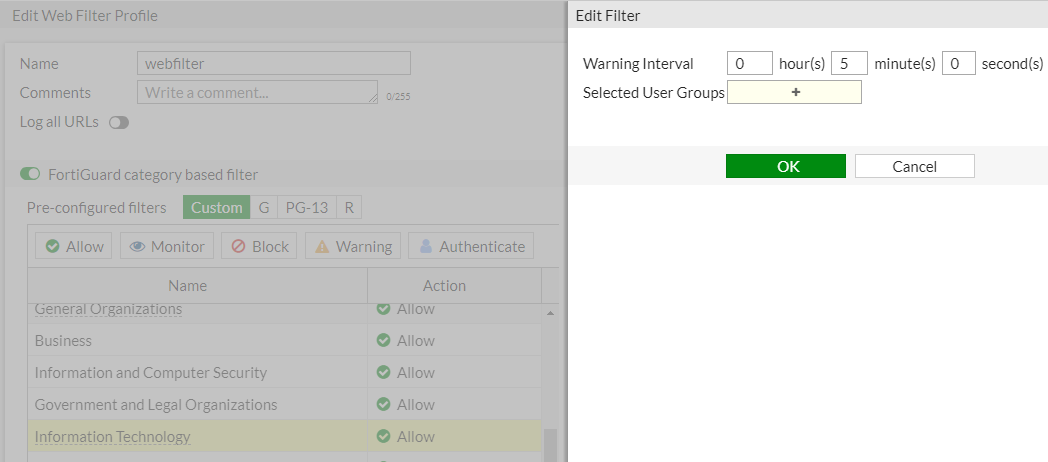This screenshot has width=1048, height=462.
Task: Select the Custom pre-configured filter tab
Action: [x=216, y=208]
